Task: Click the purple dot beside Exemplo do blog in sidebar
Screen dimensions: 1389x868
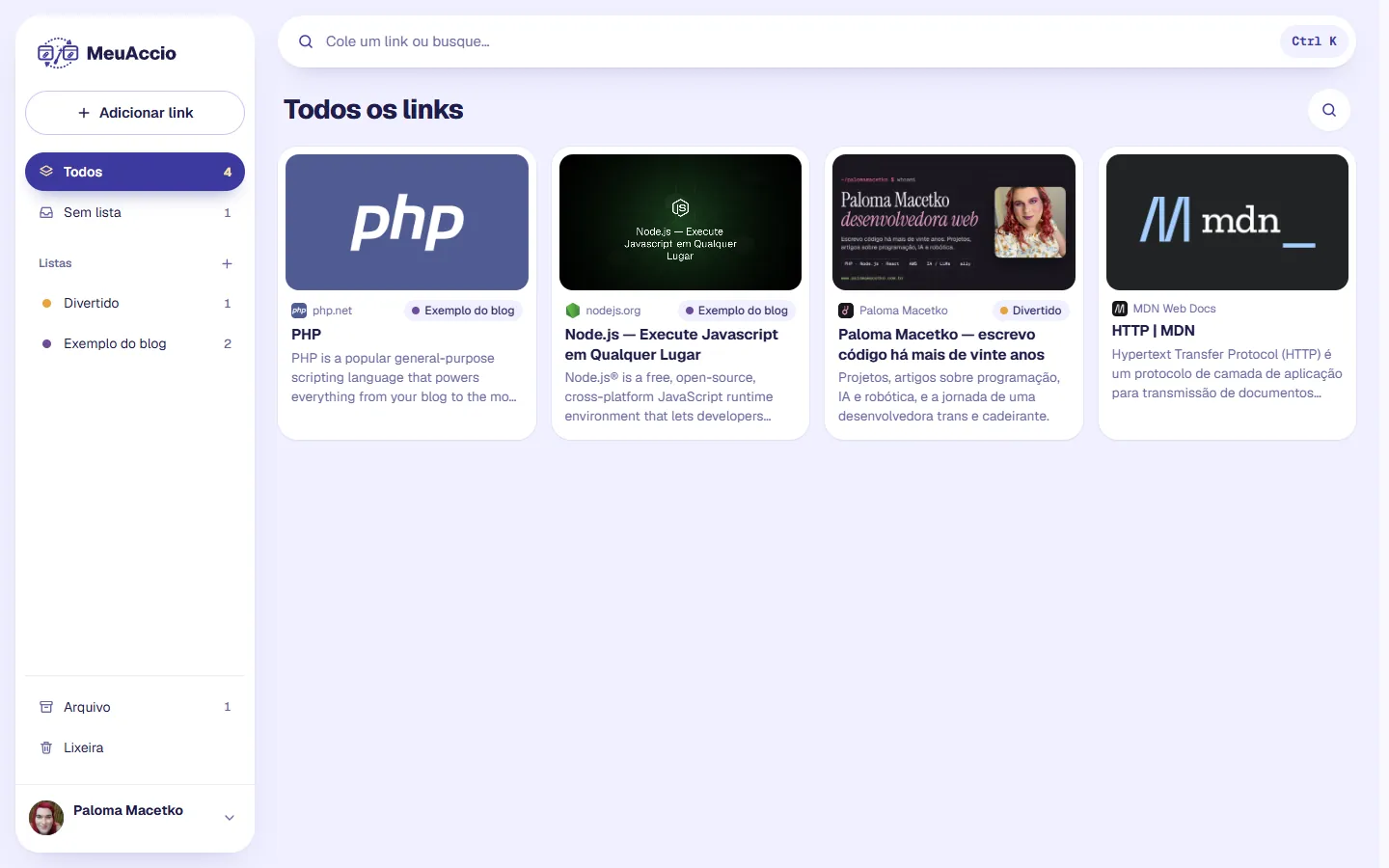Action: pos(46,343)
